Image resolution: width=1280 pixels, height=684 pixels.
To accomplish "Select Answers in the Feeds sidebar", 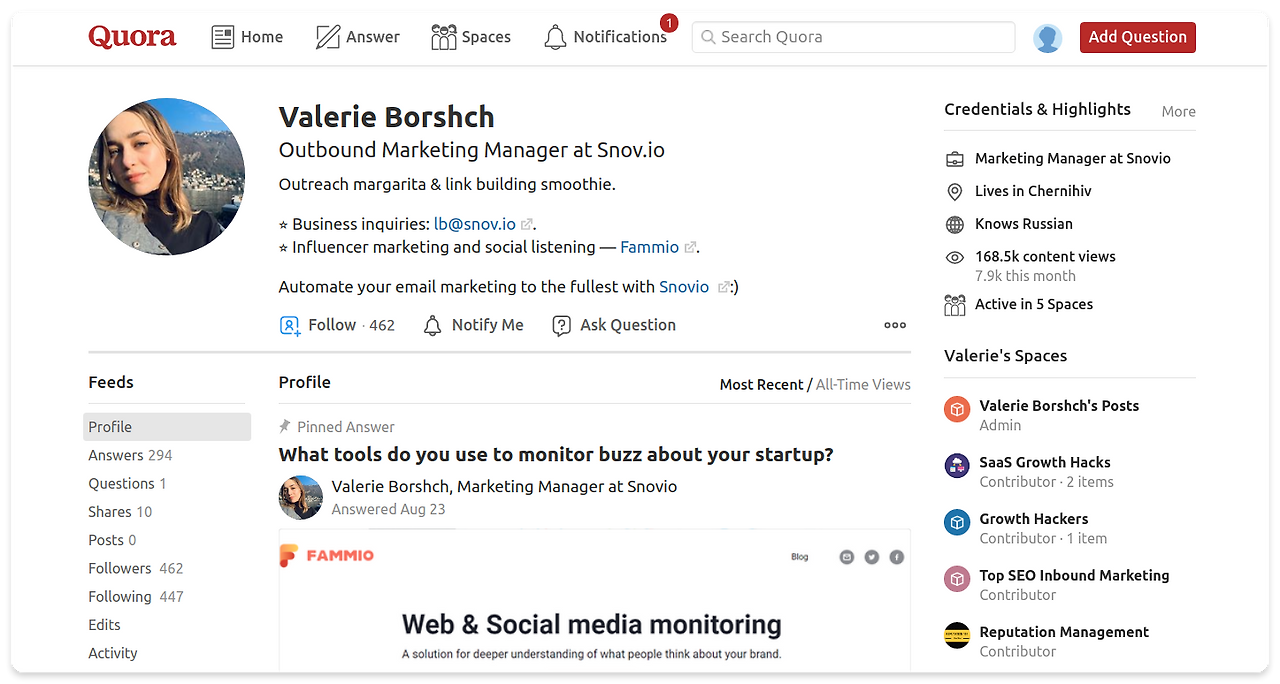I will click(116, 455).
